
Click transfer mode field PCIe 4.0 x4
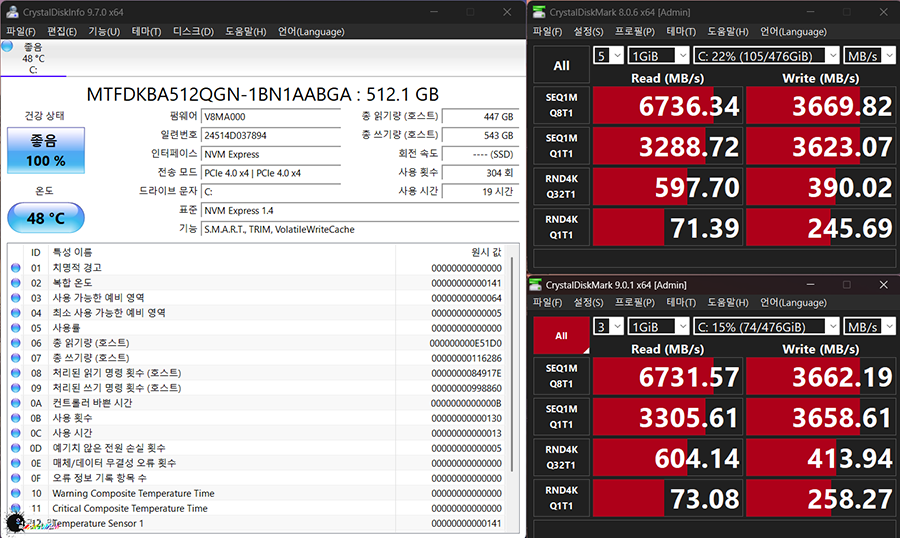[271, 173]
